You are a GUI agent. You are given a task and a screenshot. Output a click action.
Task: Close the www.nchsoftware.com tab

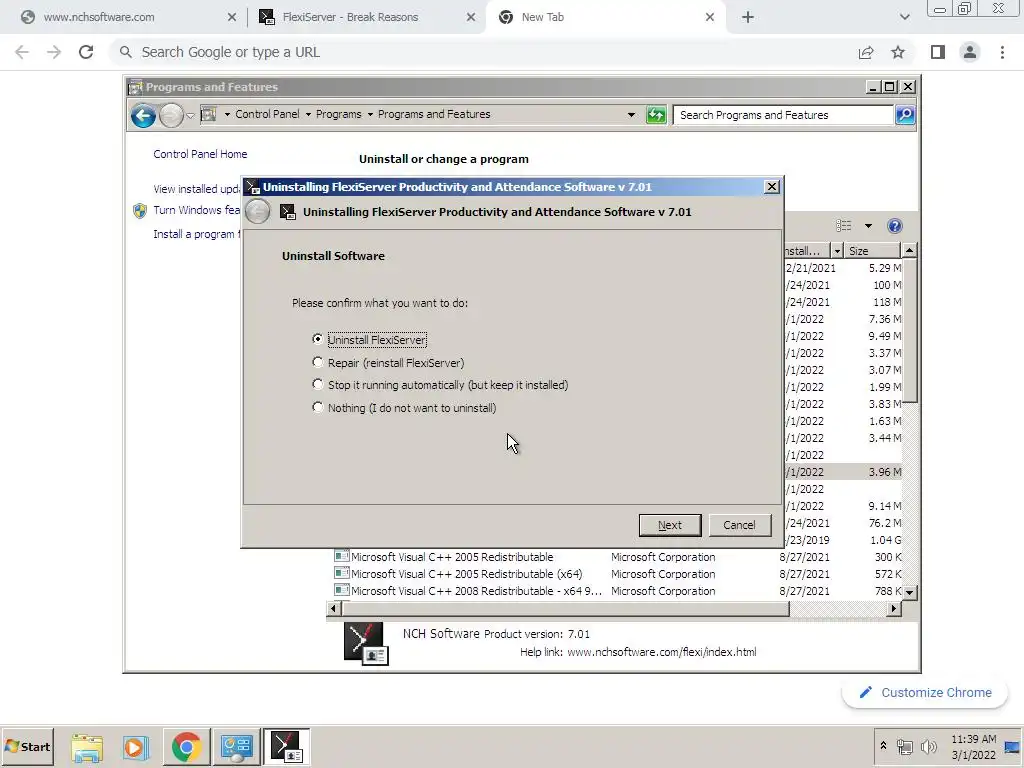click(x=232, y=18)
